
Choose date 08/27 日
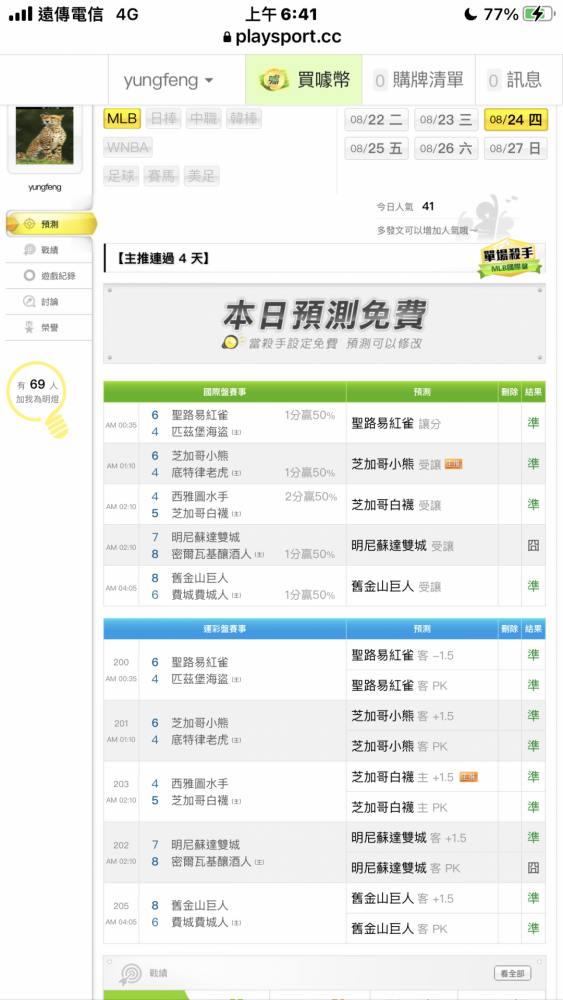coord(515,149)
